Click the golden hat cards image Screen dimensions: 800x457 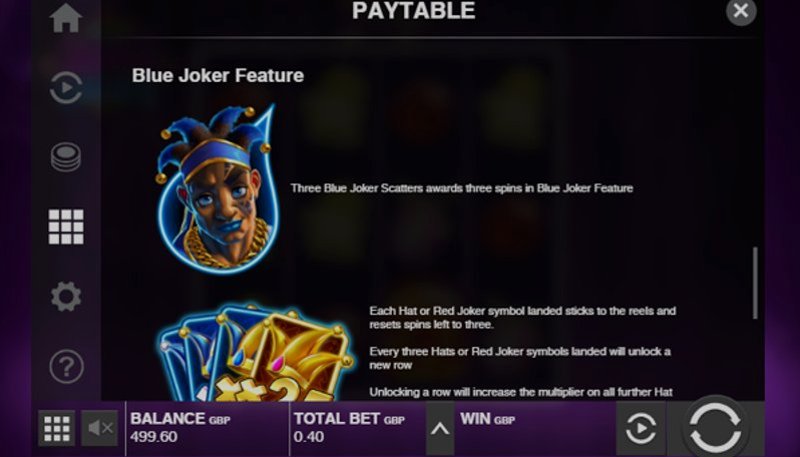[255, 352]
